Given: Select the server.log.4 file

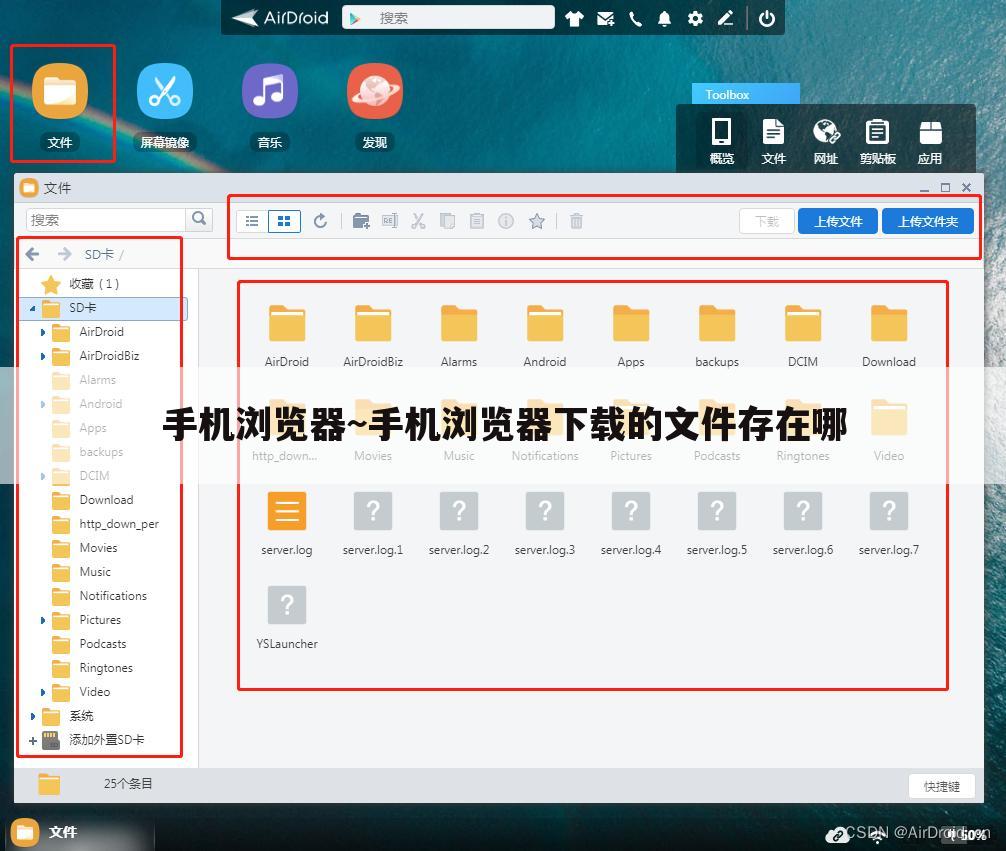Looking at the screenshot, I should pos(631,523).
